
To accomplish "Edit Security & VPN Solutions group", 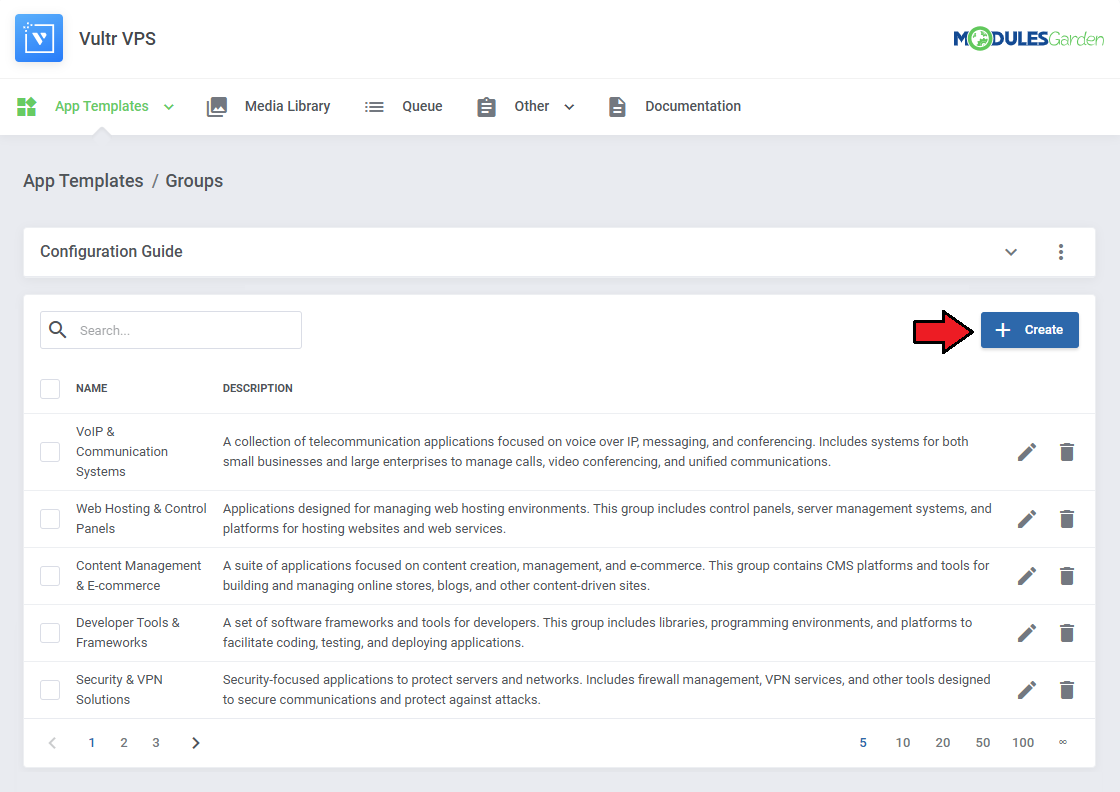I will 1026,690.
